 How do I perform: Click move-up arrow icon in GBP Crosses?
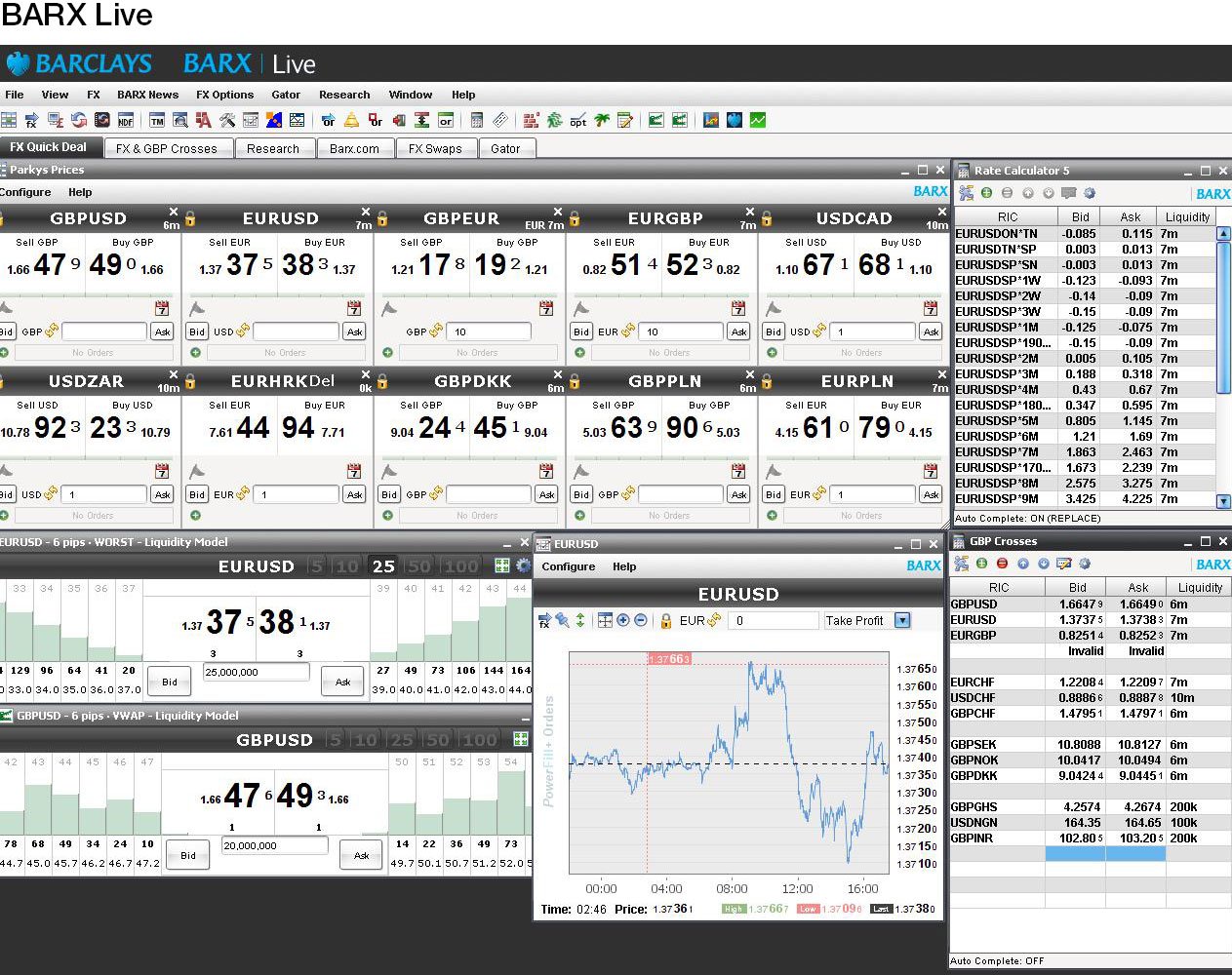tap(1023, 564)
